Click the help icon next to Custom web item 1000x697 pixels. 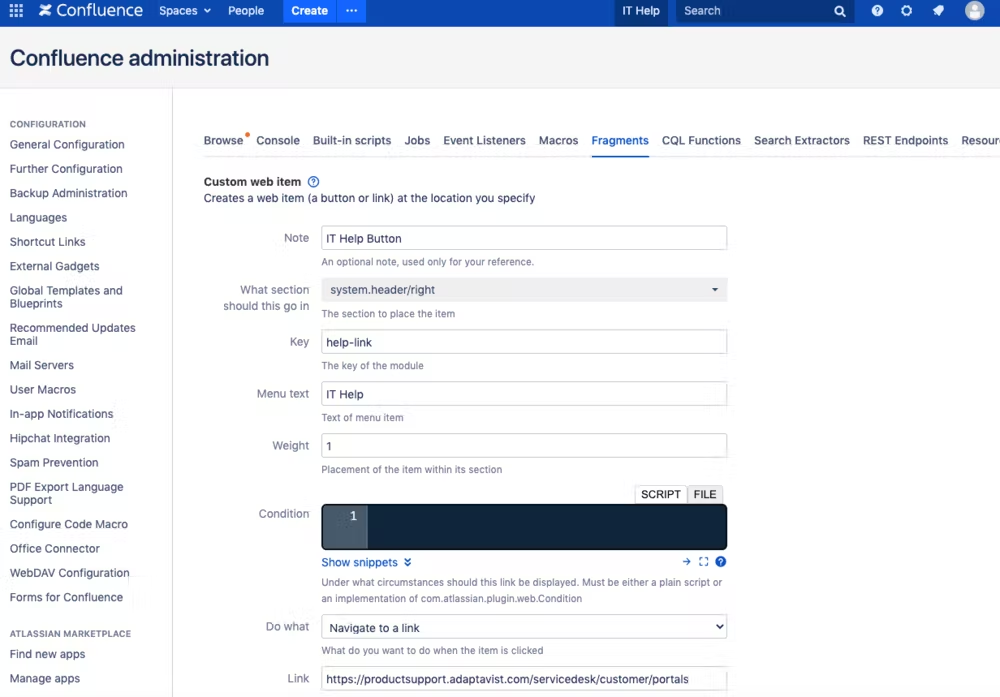pos(313,182)
